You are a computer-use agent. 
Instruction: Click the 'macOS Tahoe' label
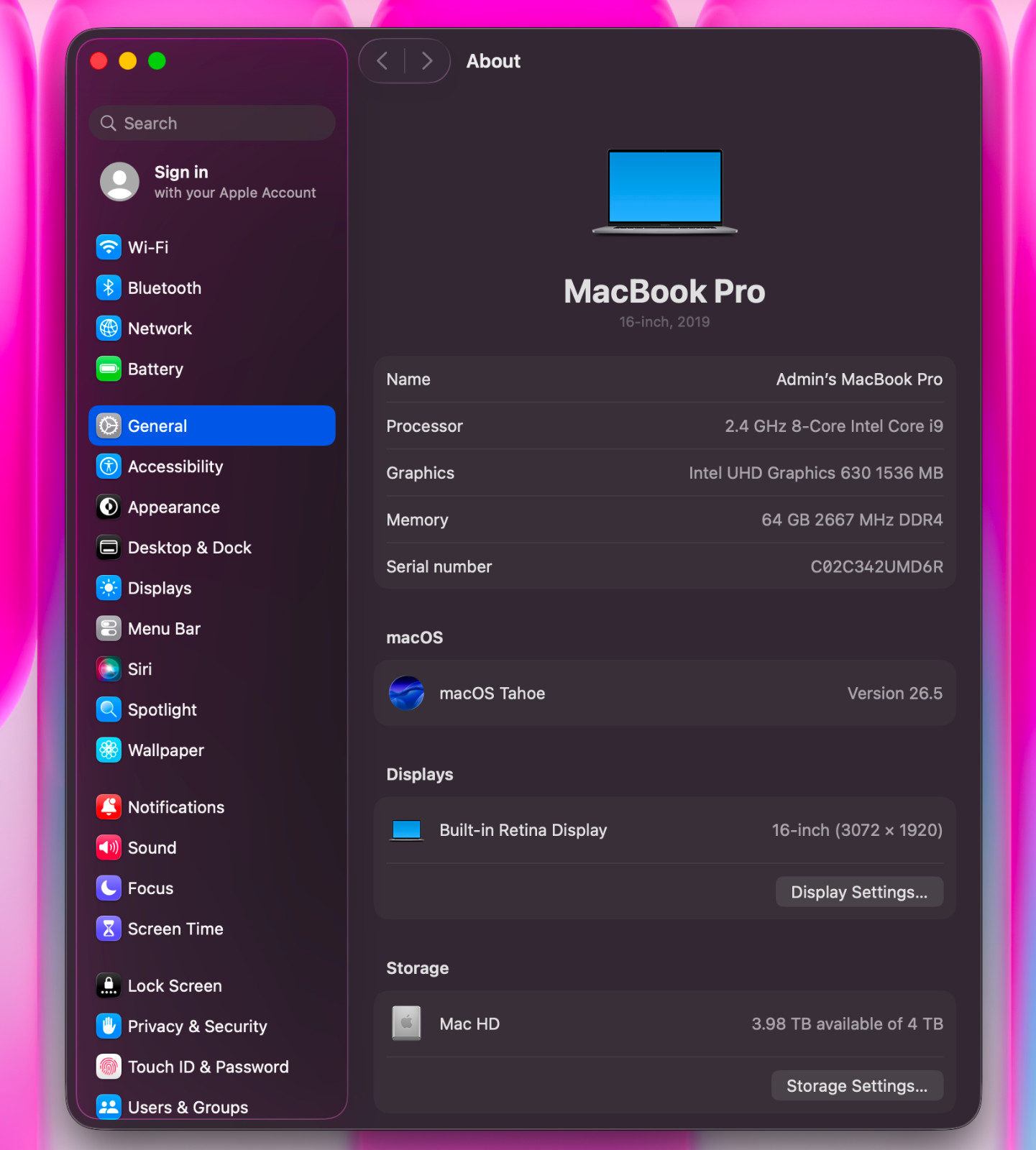(492, 694)
